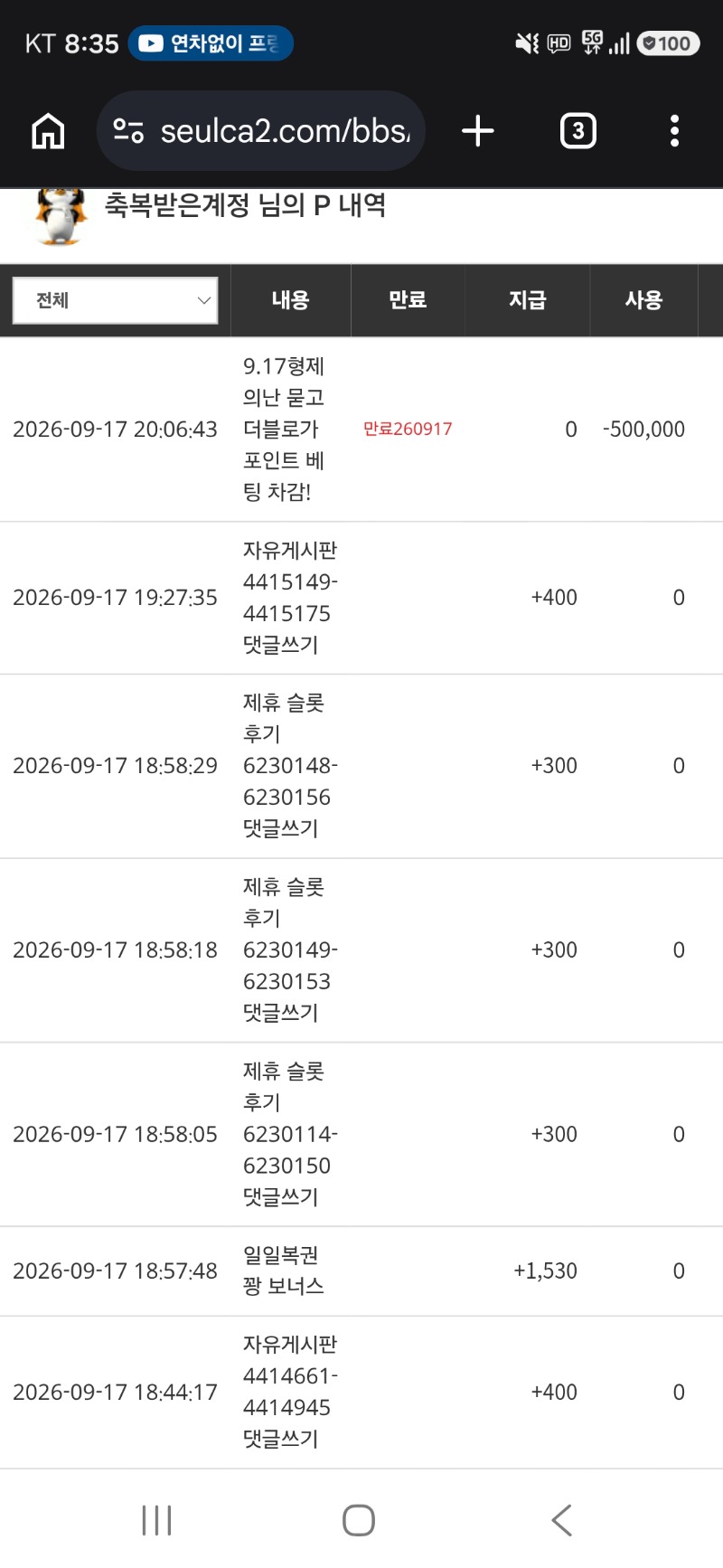
Task: Tap the Android home navigation button
Action: [x=359, y=1520]
